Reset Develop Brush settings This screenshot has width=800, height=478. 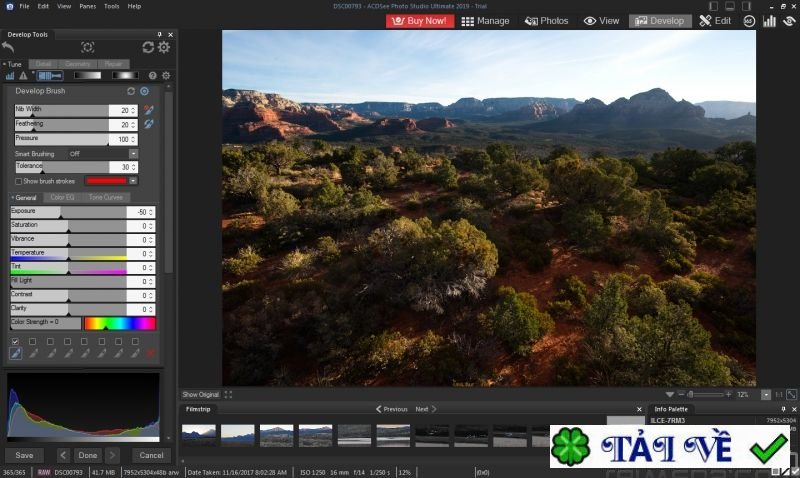pyautogui.click(x=131, y=91)
